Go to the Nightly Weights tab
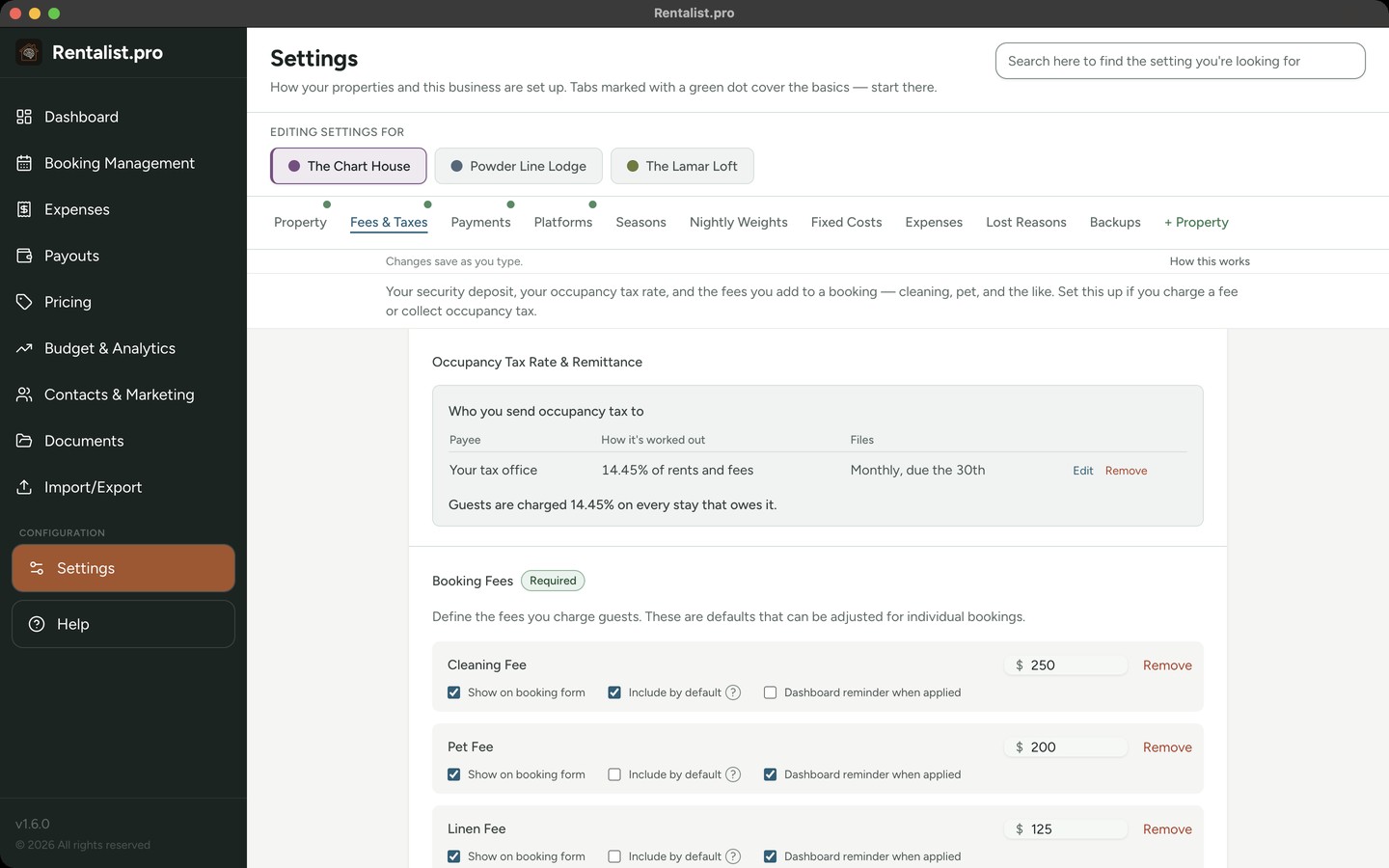1389x868 pixels. pos(739,222)
